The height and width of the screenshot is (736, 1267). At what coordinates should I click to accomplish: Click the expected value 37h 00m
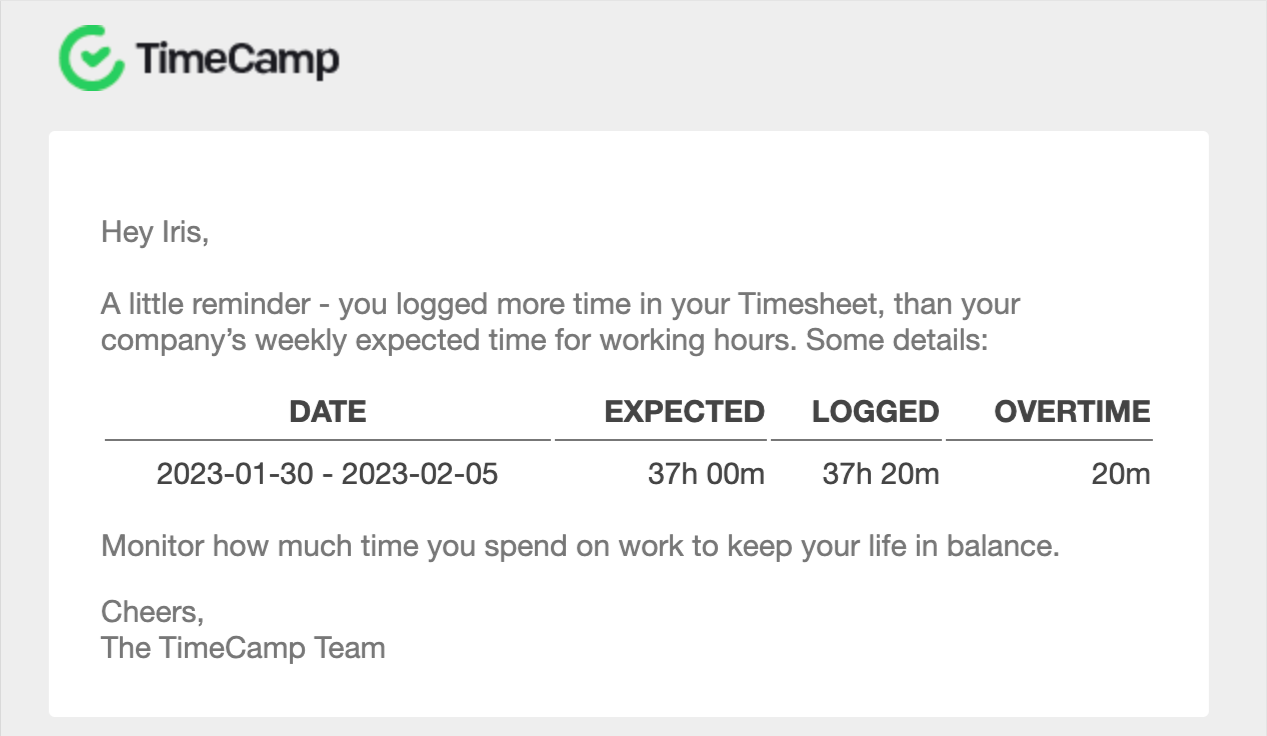coord(706,474)
